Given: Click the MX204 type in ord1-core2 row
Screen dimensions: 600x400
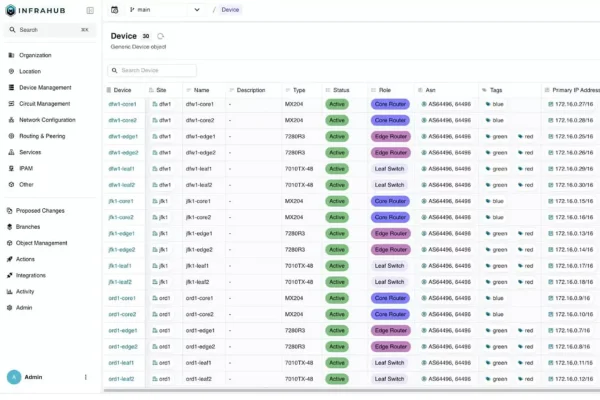Looking at the screenshot, I should (x=294, y=314).
